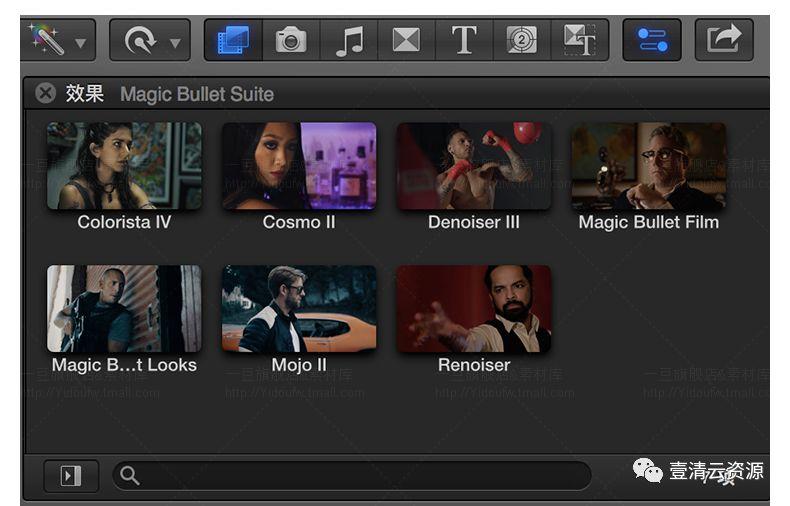Click the magic wand enhancement icon
The width and height of the screenshot is (790, 506).
[x=47, y=39]
